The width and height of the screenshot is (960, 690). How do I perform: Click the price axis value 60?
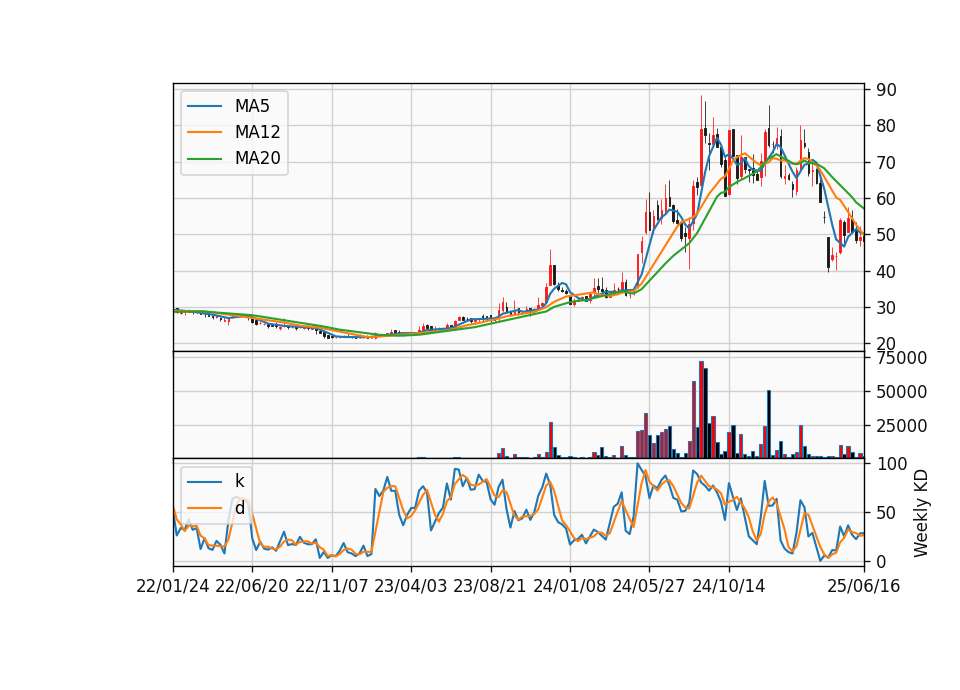tap(886, 199)
